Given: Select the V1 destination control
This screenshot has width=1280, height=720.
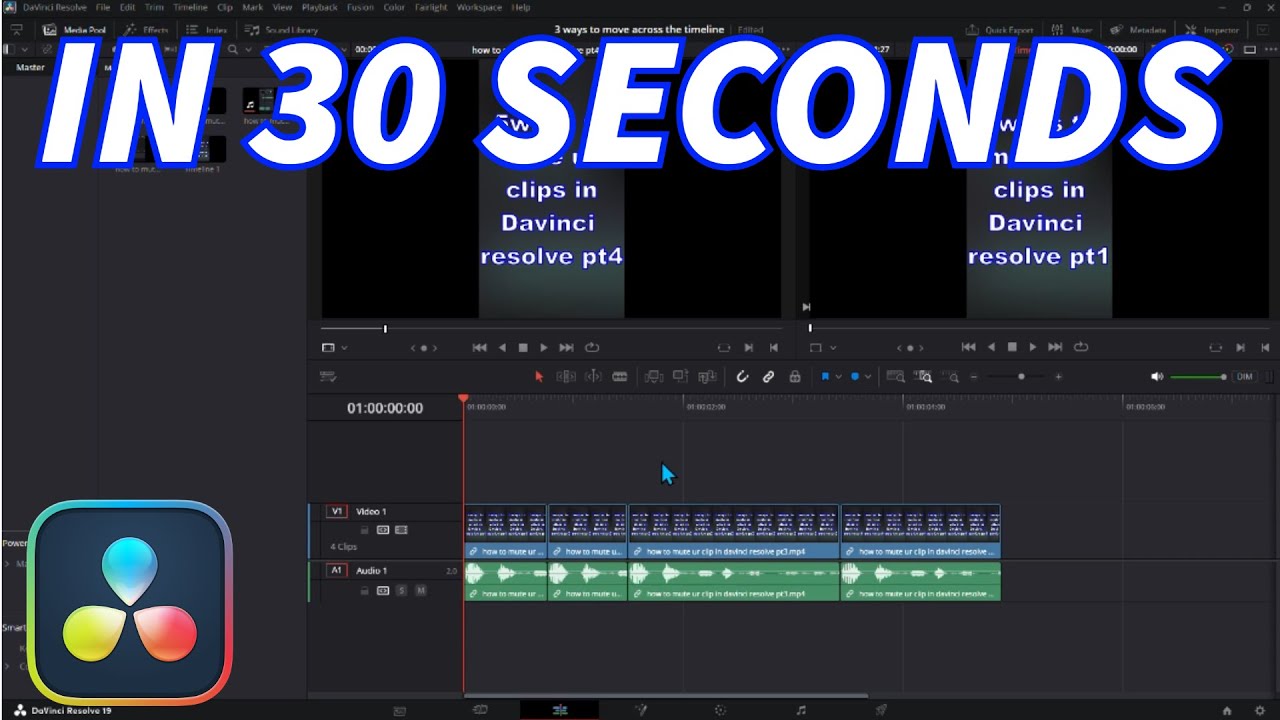Looking at the screenshot, I should 337,511.
